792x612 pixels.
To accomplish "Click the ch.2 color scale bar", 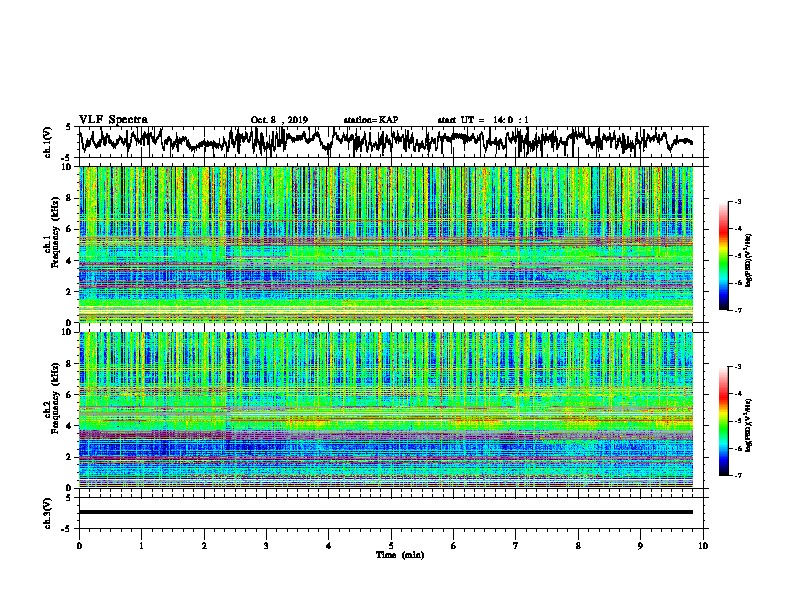I will click(x=723, y=421).
